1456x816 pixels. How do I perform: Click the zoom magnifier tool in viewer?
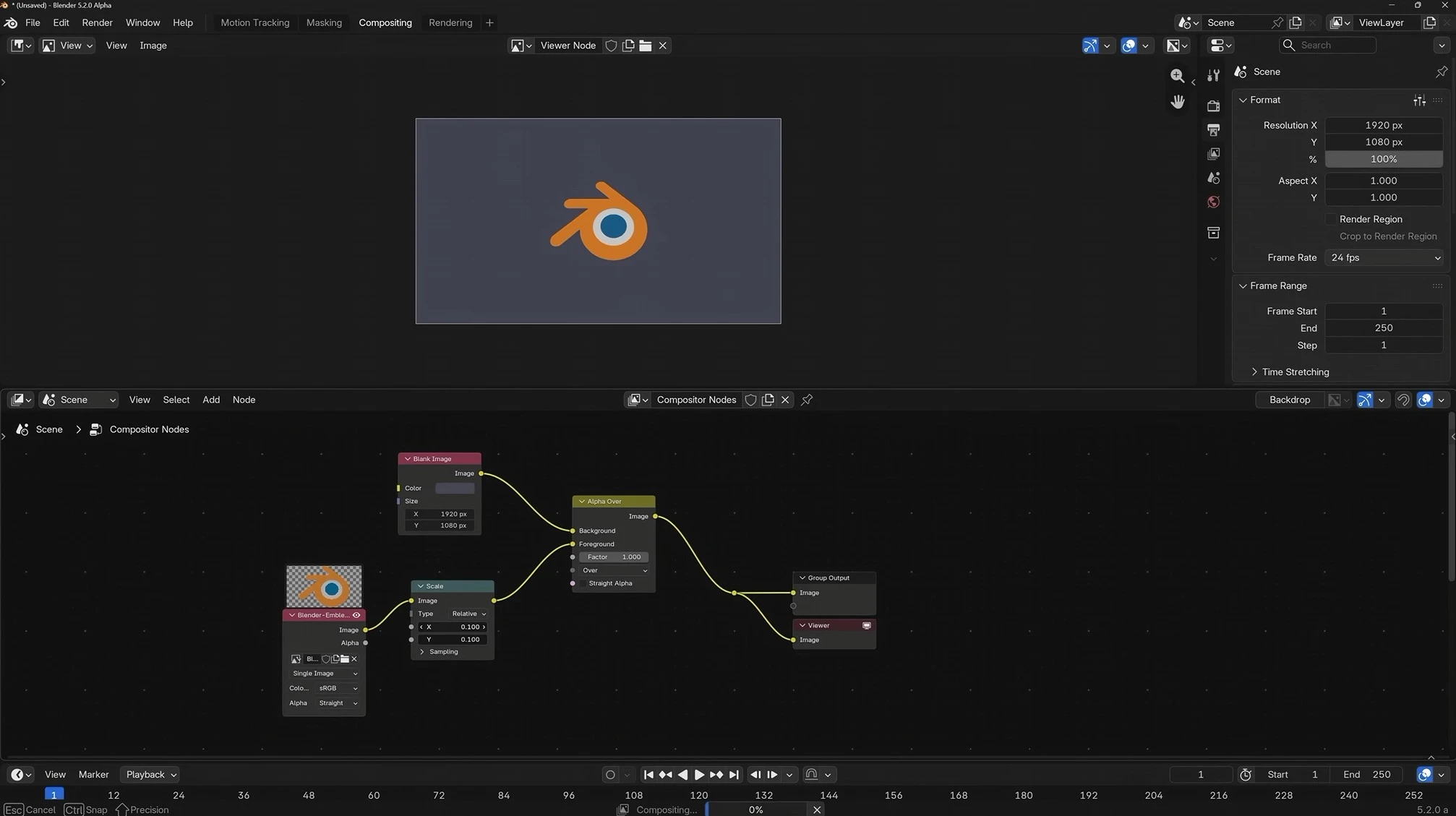(1177, 75)
